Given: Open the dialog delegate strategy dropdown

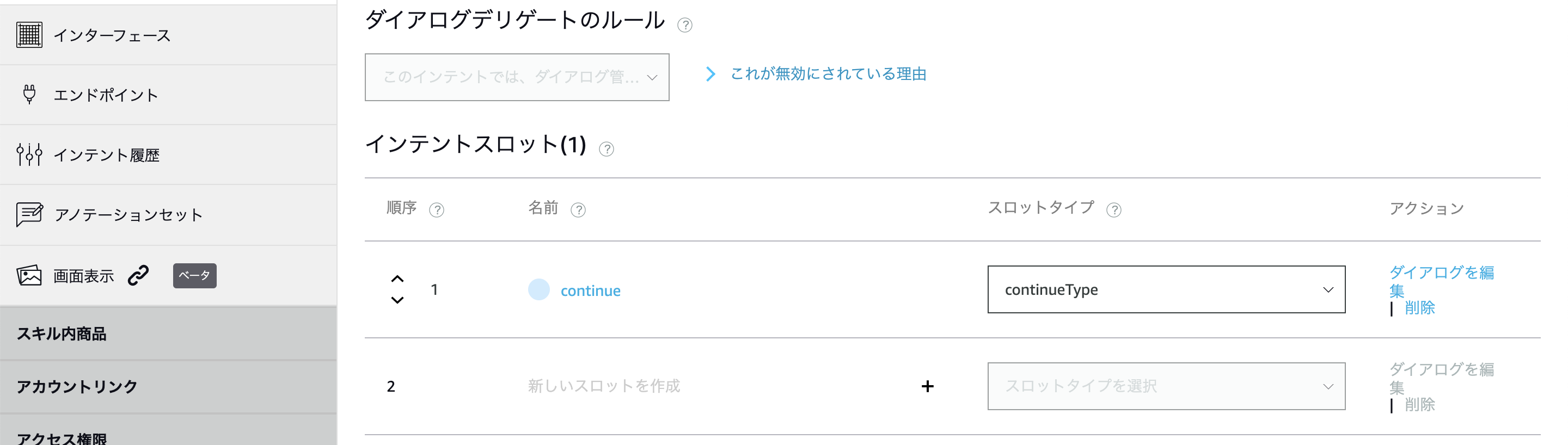Looking at the screenshot, I should pos(517,77).
